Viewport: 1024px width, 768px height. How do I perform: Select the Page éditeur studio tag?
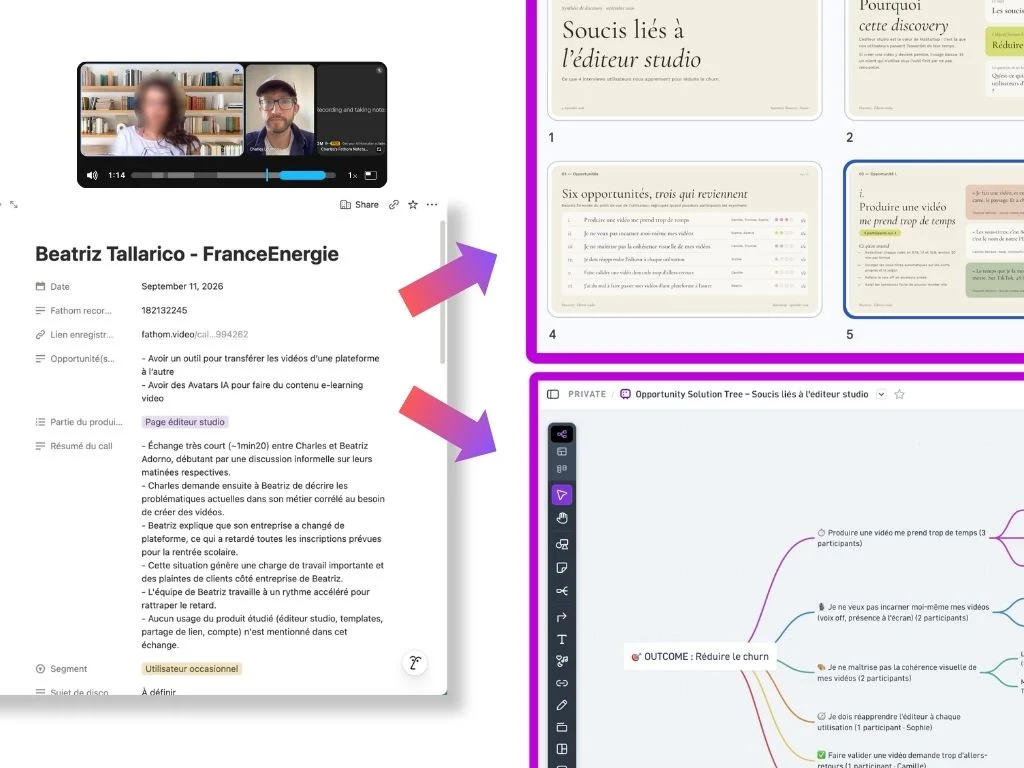coord(185,422)
